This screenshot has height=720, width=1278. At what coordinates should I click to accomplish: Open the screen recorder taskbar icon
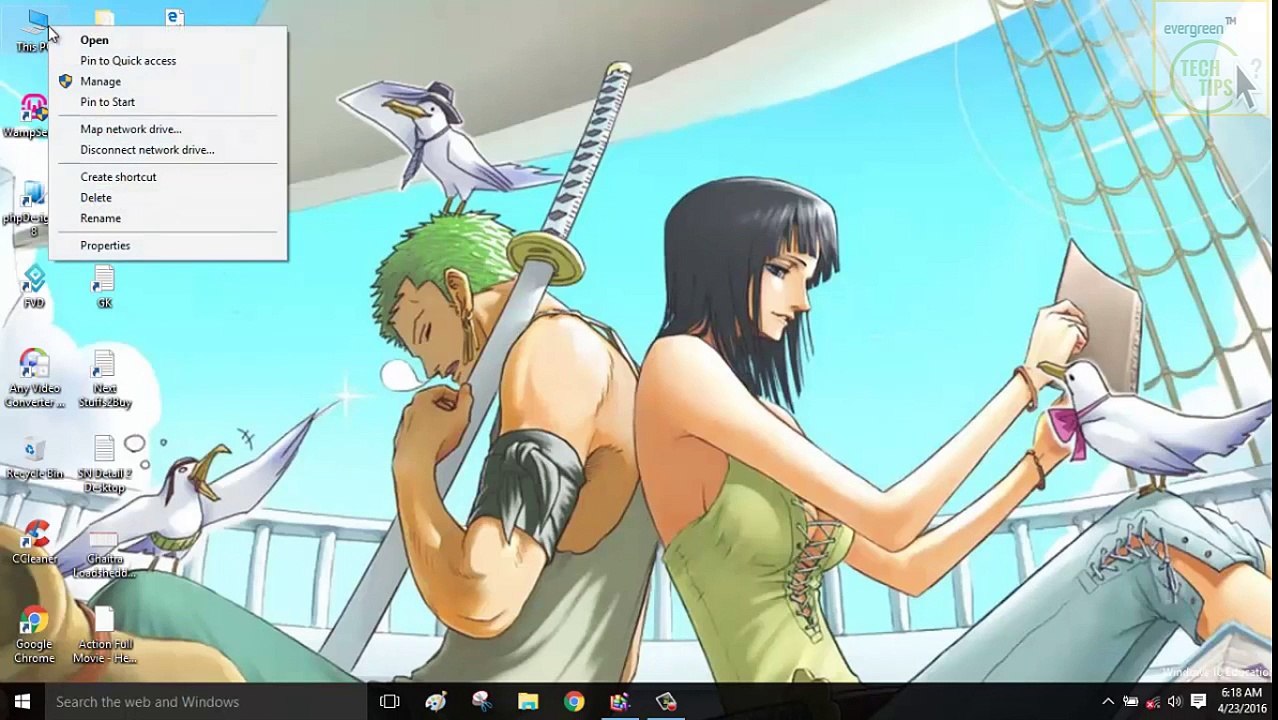(x=666, y=702)
